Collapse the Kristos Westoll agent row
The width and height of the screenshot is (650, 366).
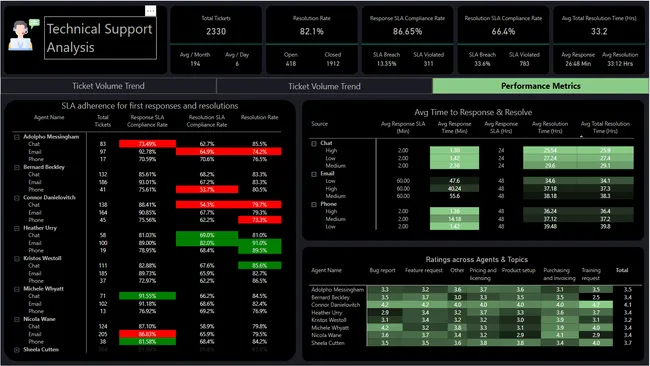pyautogui.click(x=17, y=259)
